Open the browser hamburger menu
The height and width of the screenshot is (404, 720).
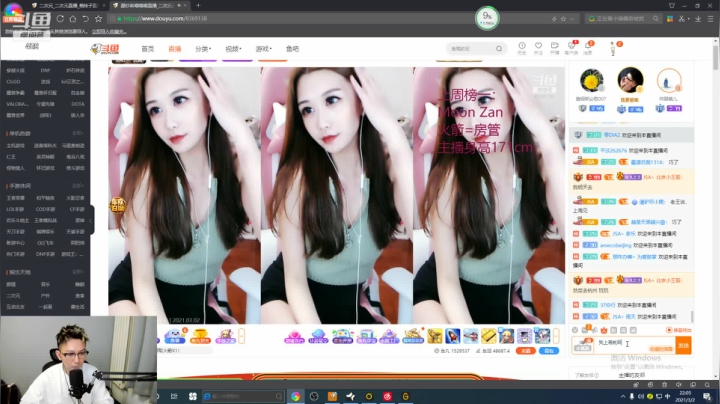710,19
